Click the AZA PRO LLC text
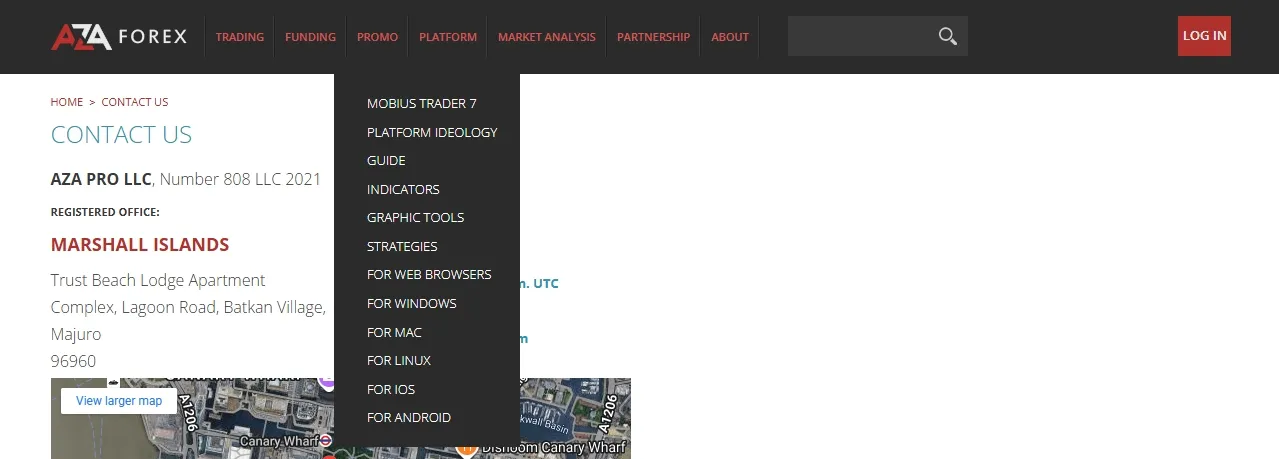This screenshot has height=459, width=1279. tap(101, 179)
